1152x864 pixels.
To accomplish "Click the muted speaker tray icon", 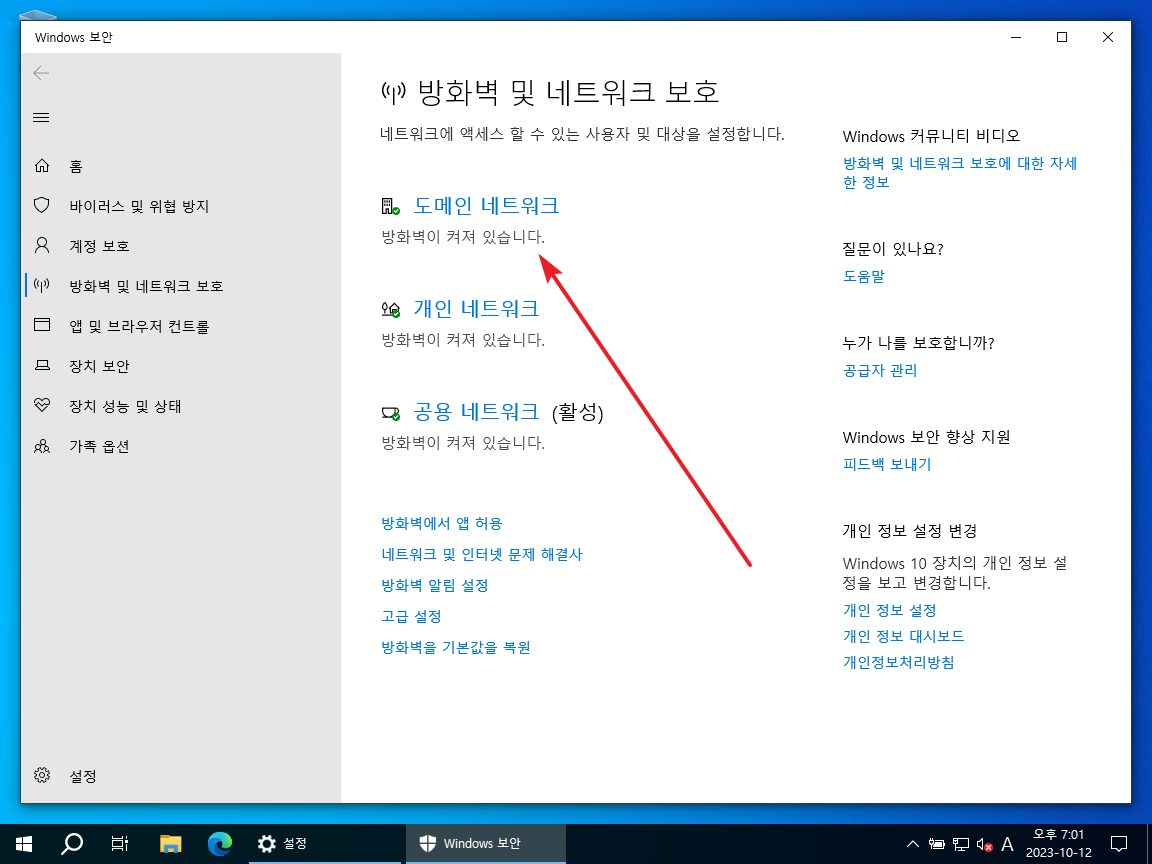I will click(x=984, y=844).
